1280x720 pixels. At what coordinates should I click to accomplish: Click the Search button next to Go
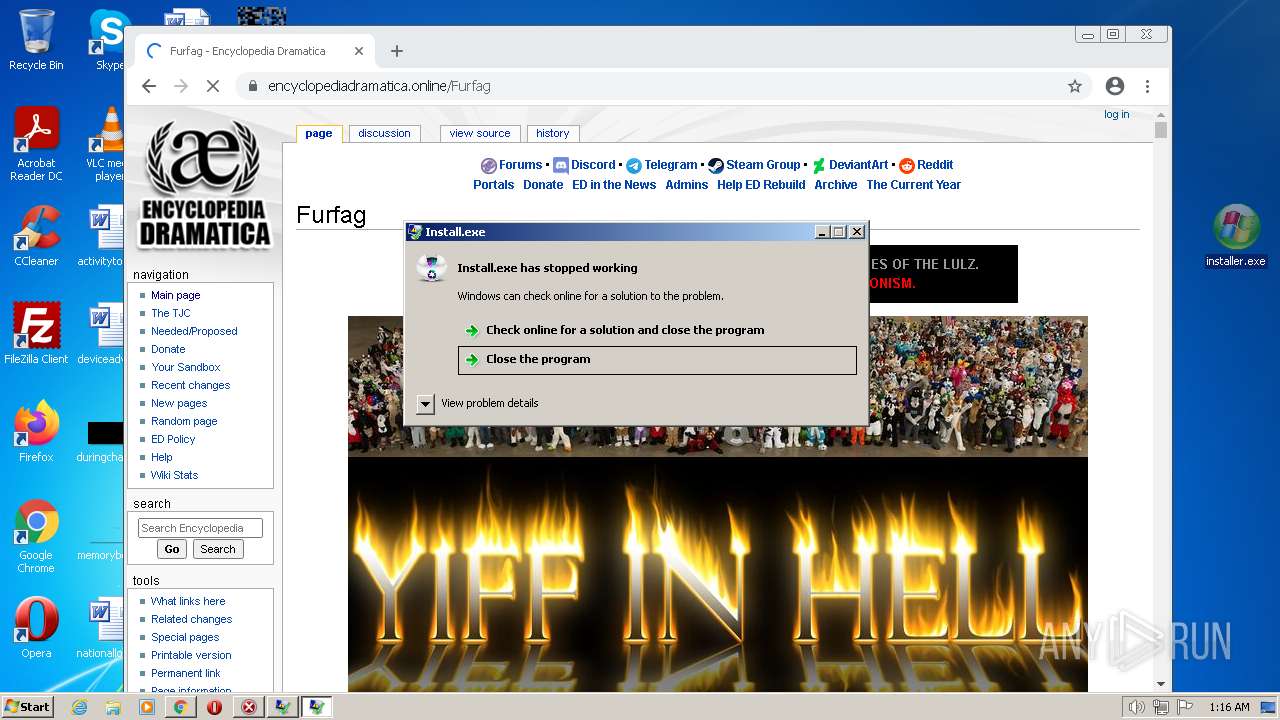click(x=218, y=549)
